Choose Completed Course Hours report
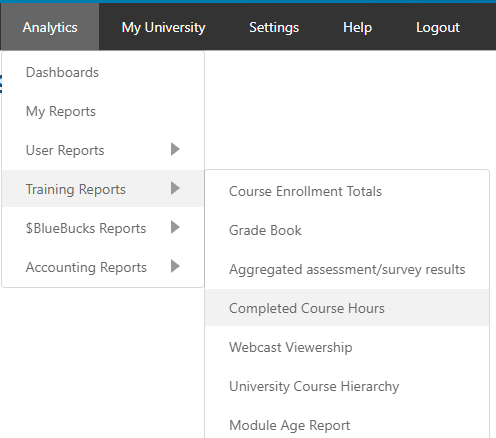This screenshot has height=438, width=496. tap(347, 308)
